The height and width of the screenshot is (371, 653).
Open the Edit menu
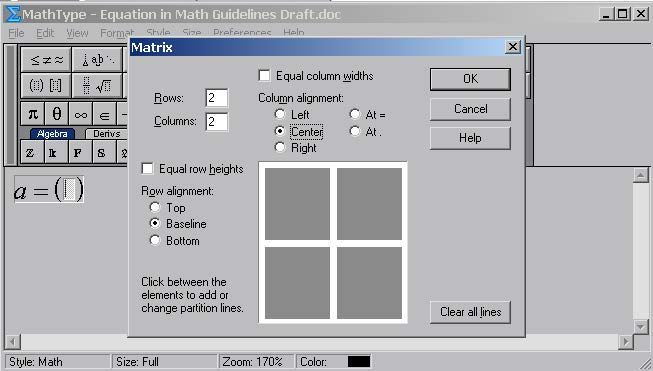point(45,33)
